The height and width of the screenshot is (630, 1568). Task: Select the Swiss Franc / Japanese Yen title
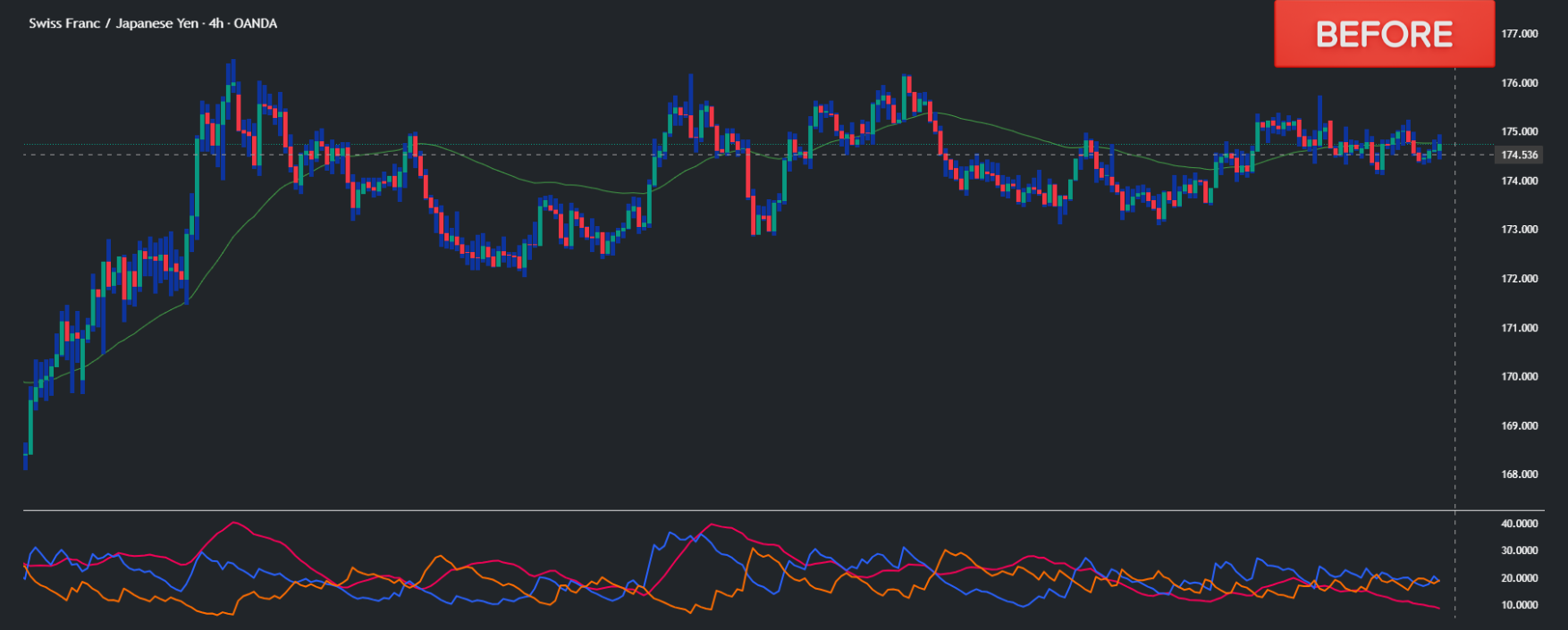pos(114,23)
